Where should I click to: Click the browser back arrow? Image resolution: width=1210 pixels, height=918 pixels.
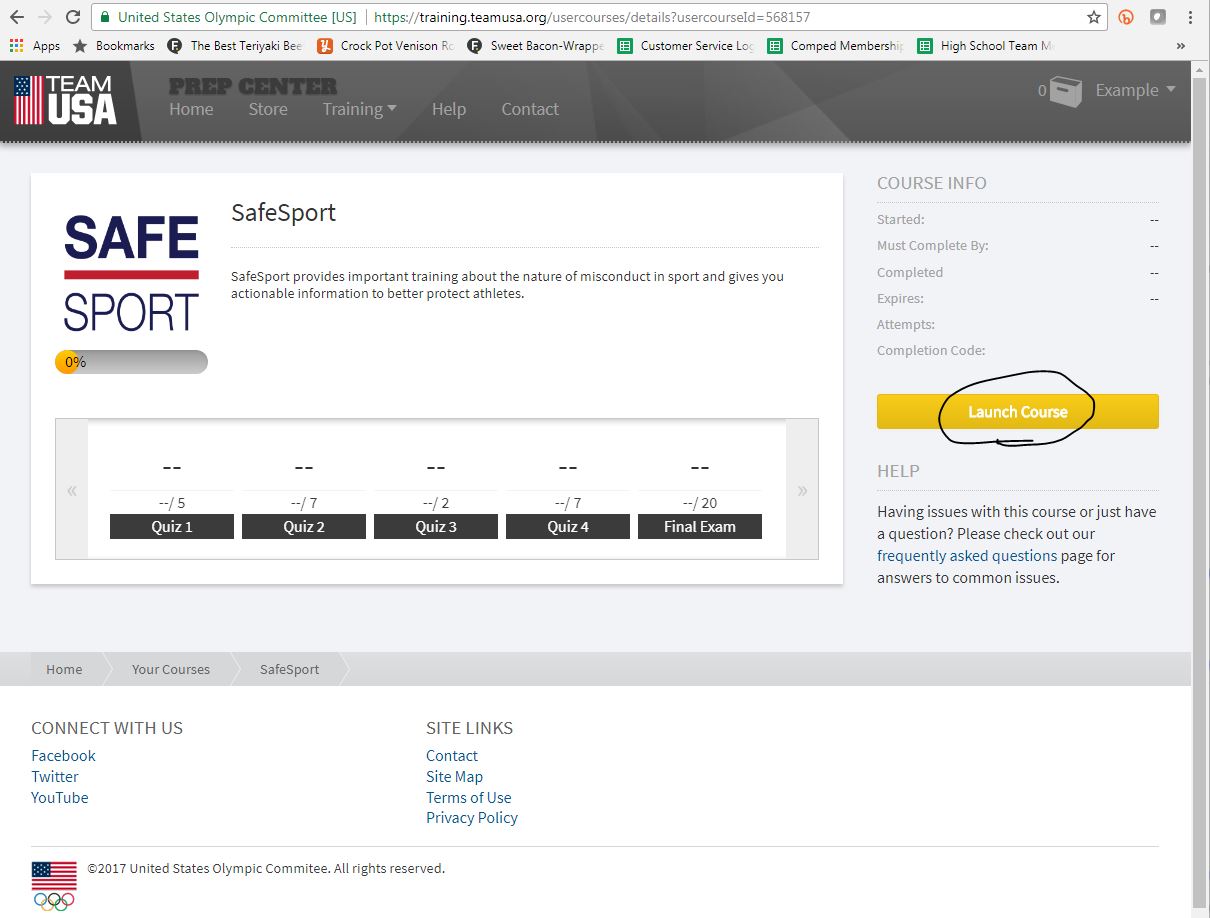[x=16, y=17]
